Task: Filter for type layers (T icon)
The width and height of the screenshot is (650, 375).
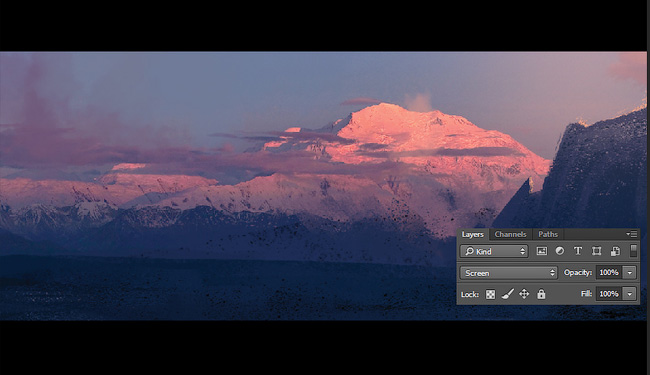Action: (577, 251)
